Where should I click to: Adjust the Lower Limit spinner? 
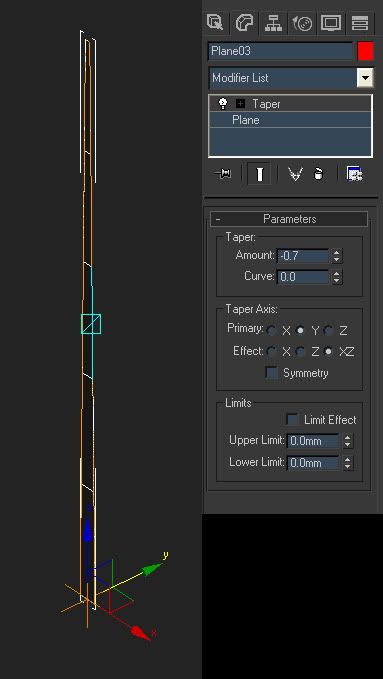click(x=347, y=463)
